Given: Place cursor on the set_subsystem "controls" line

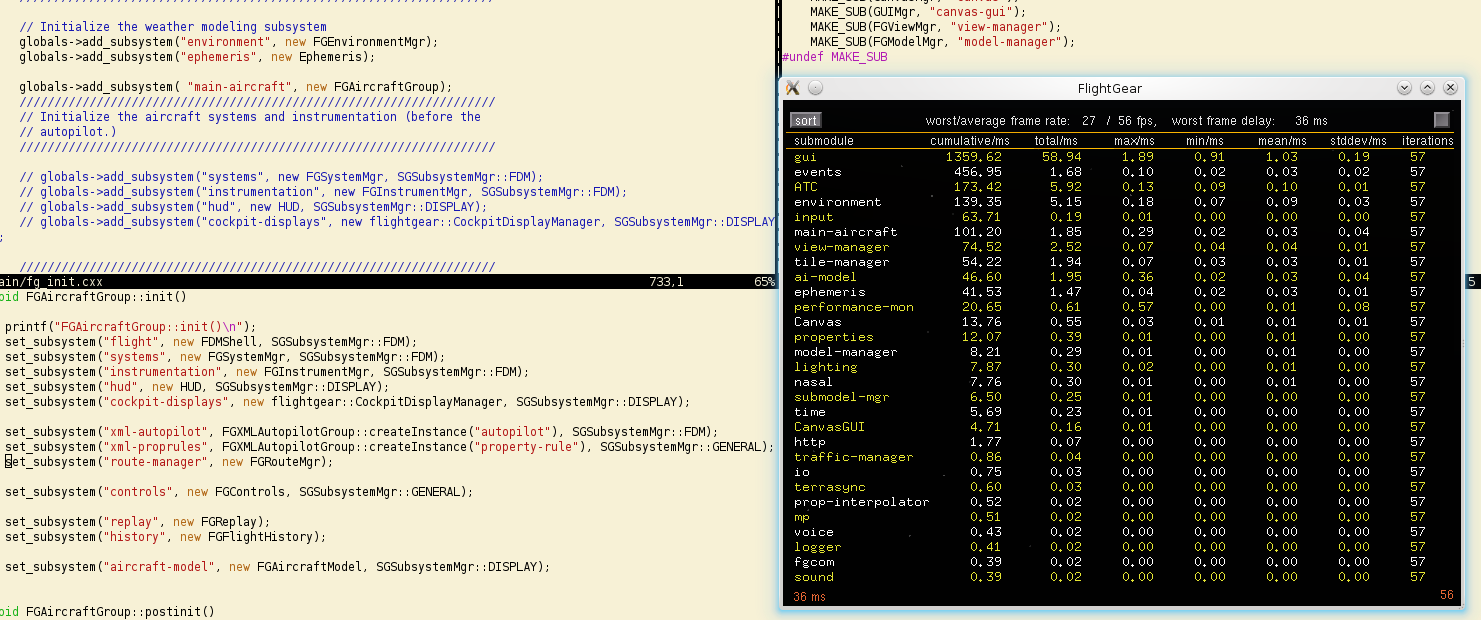Looking at the screenshot, I should 239,492.
